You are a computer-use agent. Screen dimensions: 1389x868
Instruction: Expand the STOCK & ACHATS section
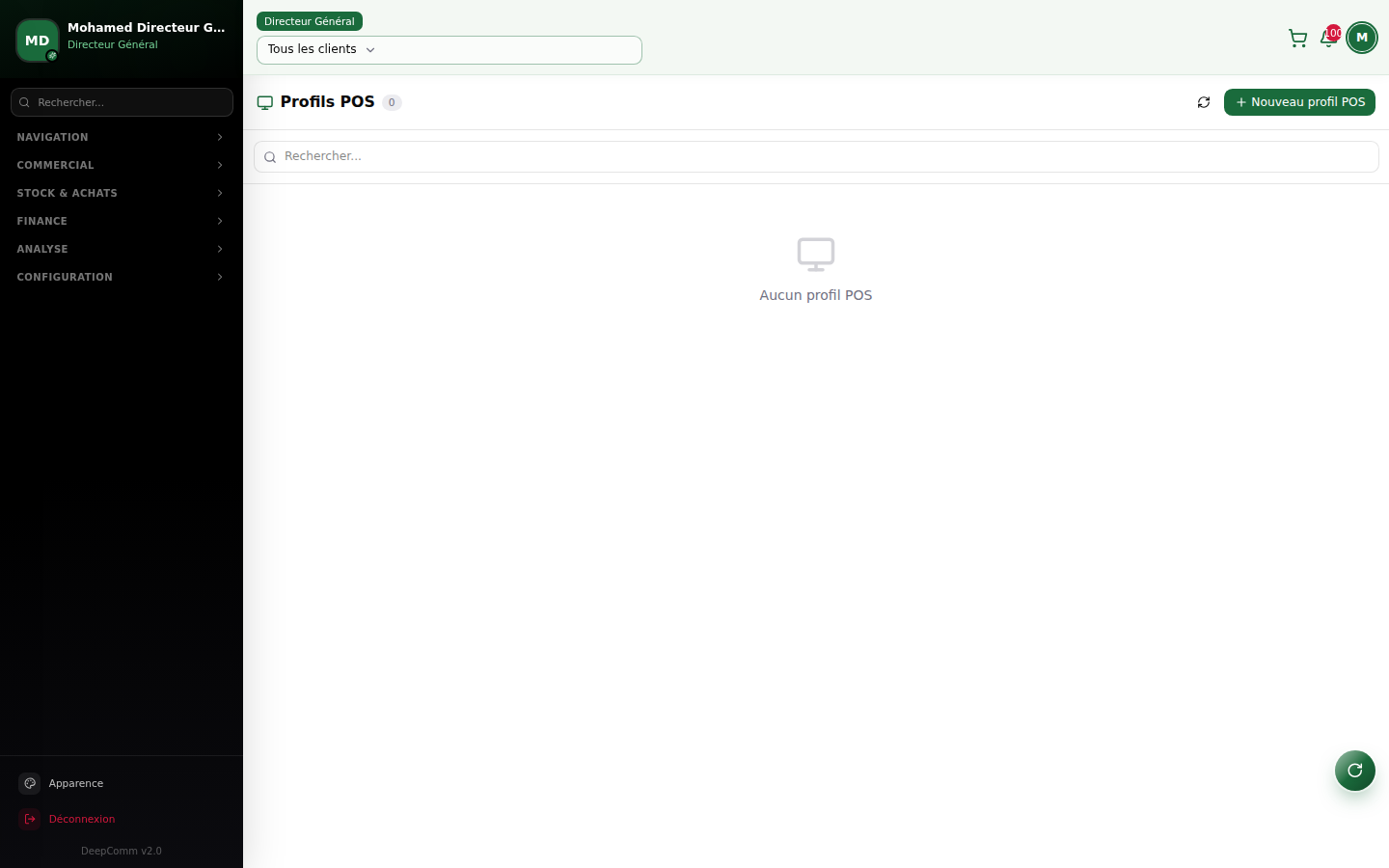pos(122,193)
